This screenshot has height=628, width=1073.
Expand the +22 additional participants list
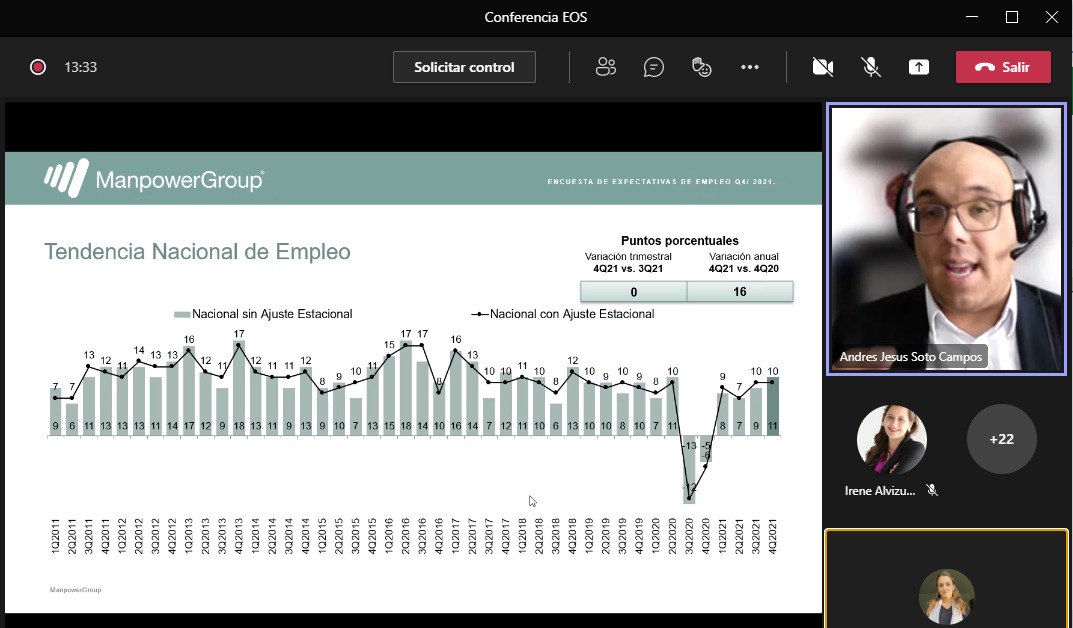click(1001, 439)
